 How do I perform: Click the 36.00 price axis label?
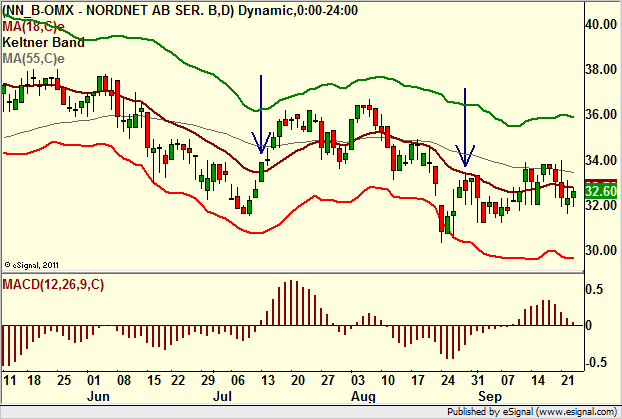point(601,115)
